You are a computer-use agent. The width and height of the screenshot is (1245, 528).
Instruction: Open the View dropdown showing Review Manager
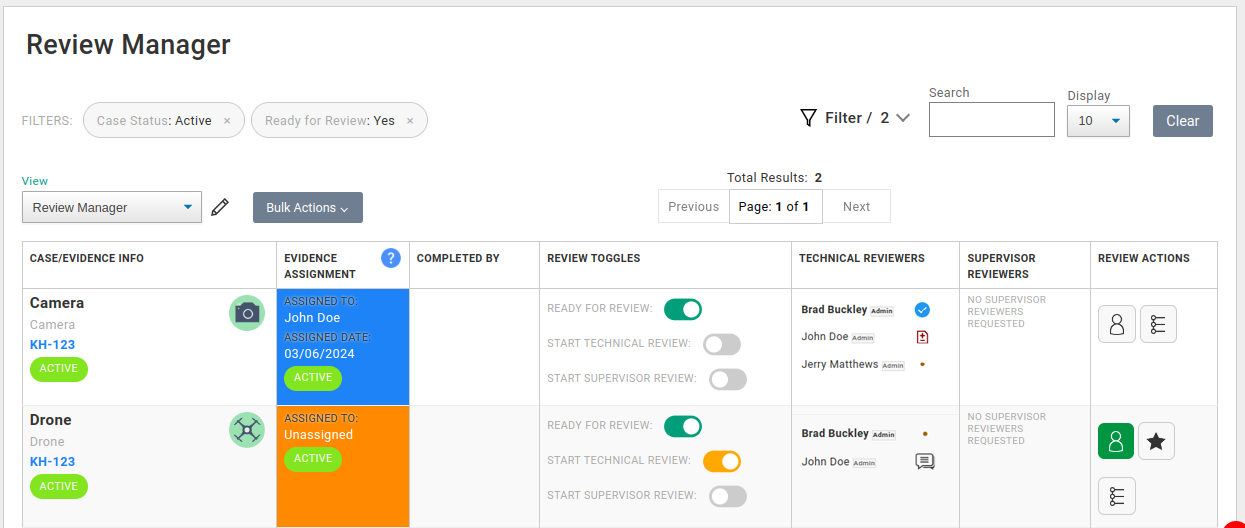(112, 208)
